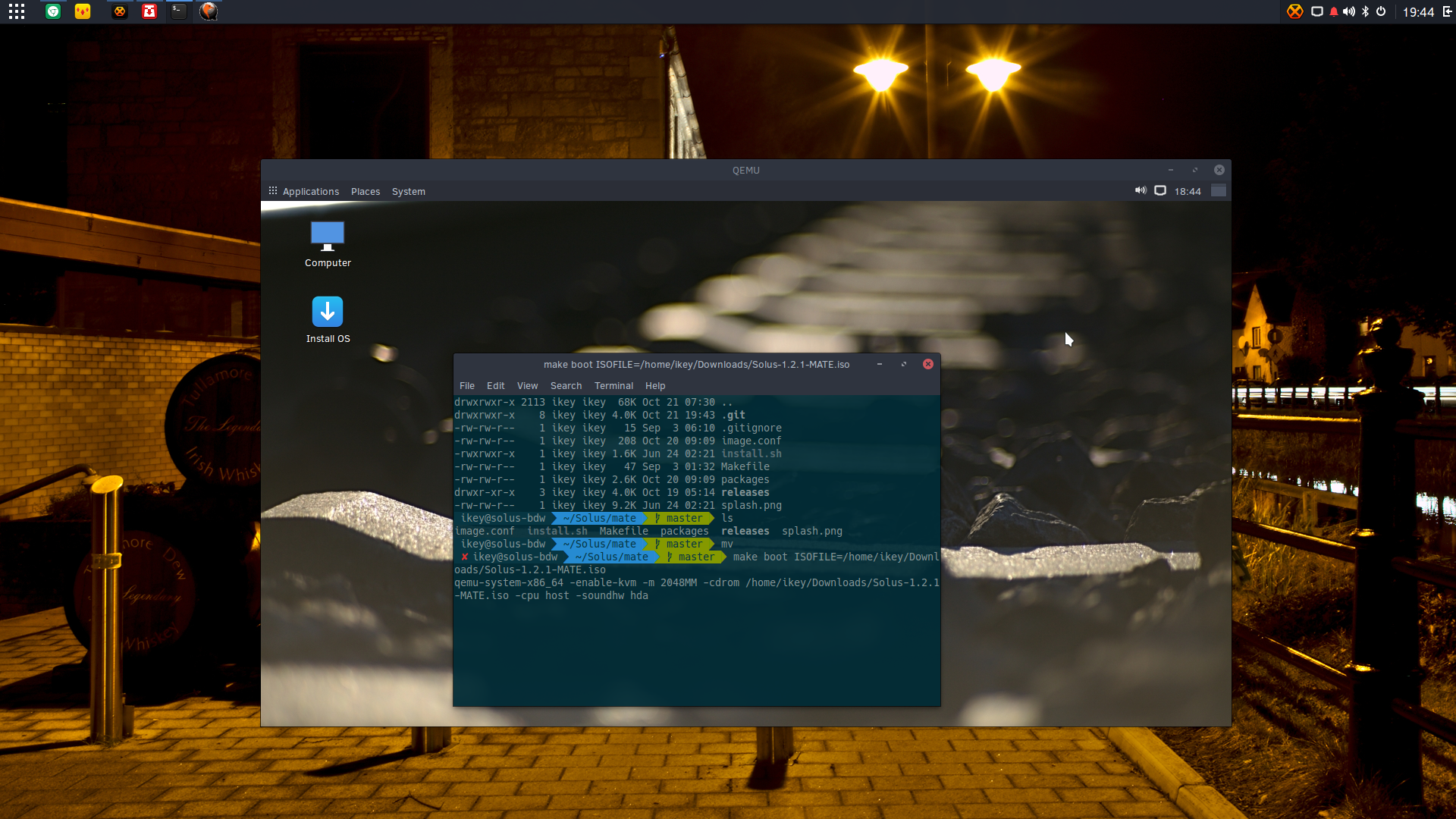This screenshot has width=1456, height=819.
Task: Click the guest volume speaker icon
Action: (x=1141, y=190)
